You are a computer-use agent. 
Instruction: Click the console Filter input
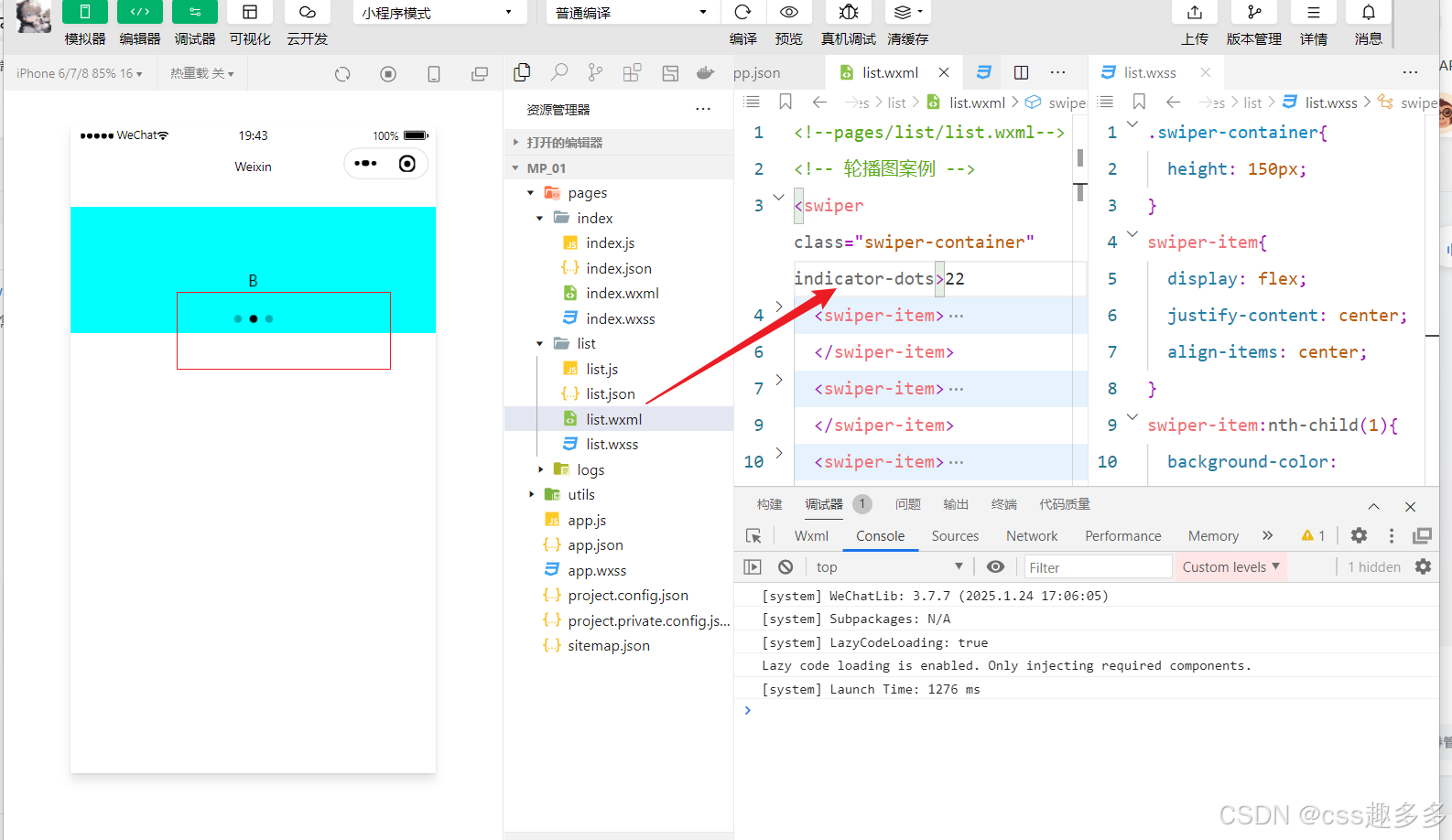pos(1098,567)
